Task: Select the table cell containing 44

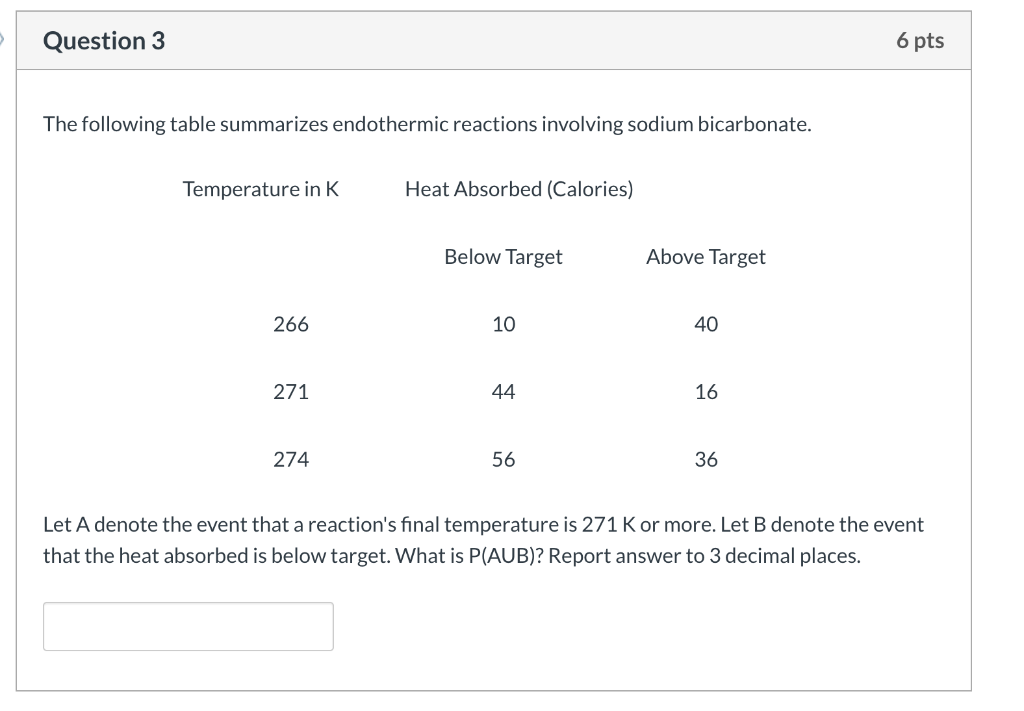Action: coord(504,391)
